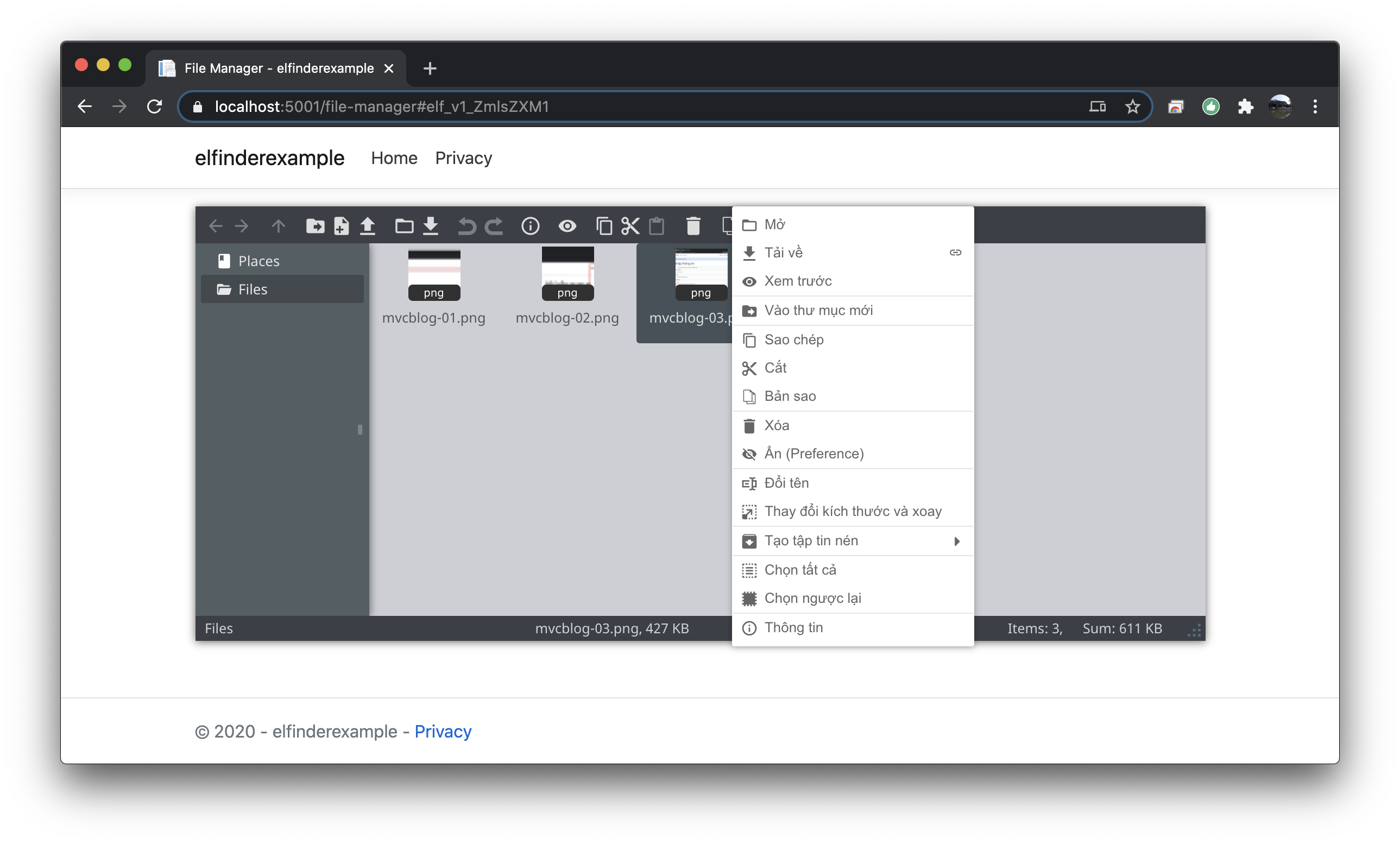Click the get info toolbar icon

click(x=530, y=226)
